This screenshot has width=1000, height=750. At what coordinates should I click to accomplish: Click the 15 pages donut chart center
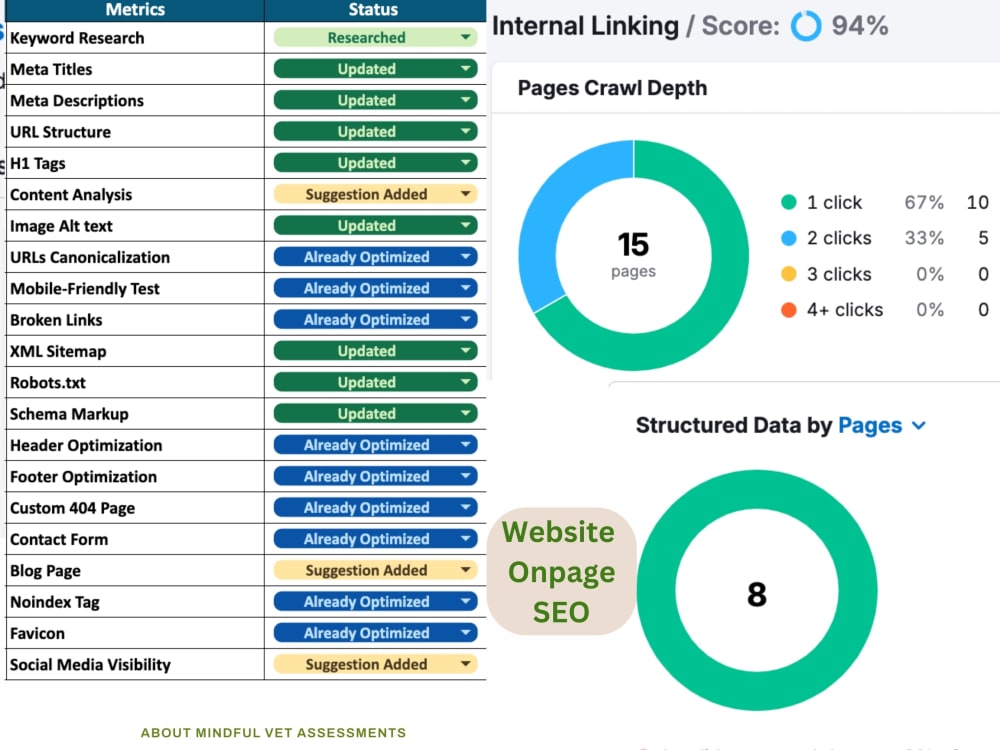click(633, 254)
